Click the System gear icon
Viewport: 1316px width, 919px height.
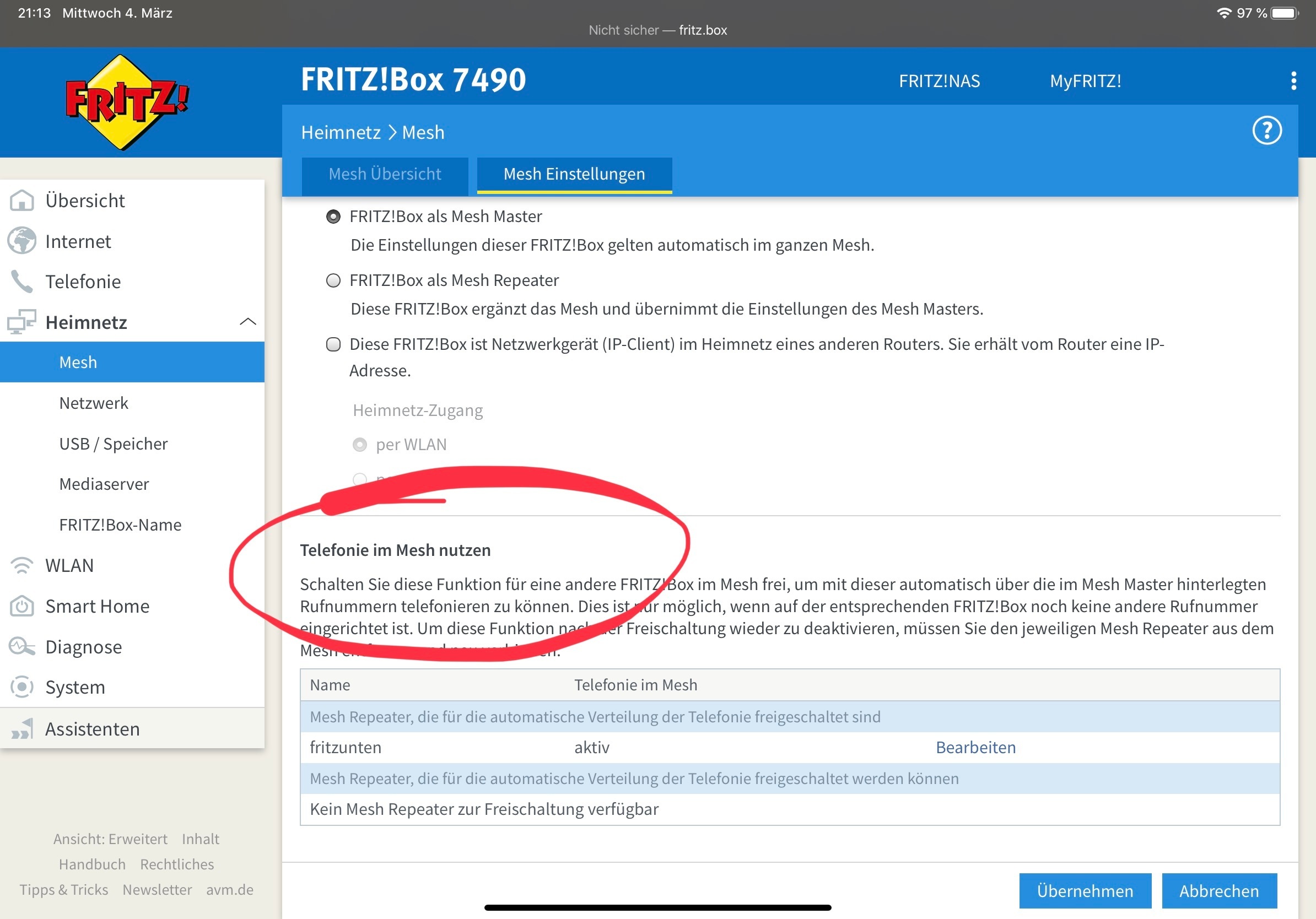[22, 687]
